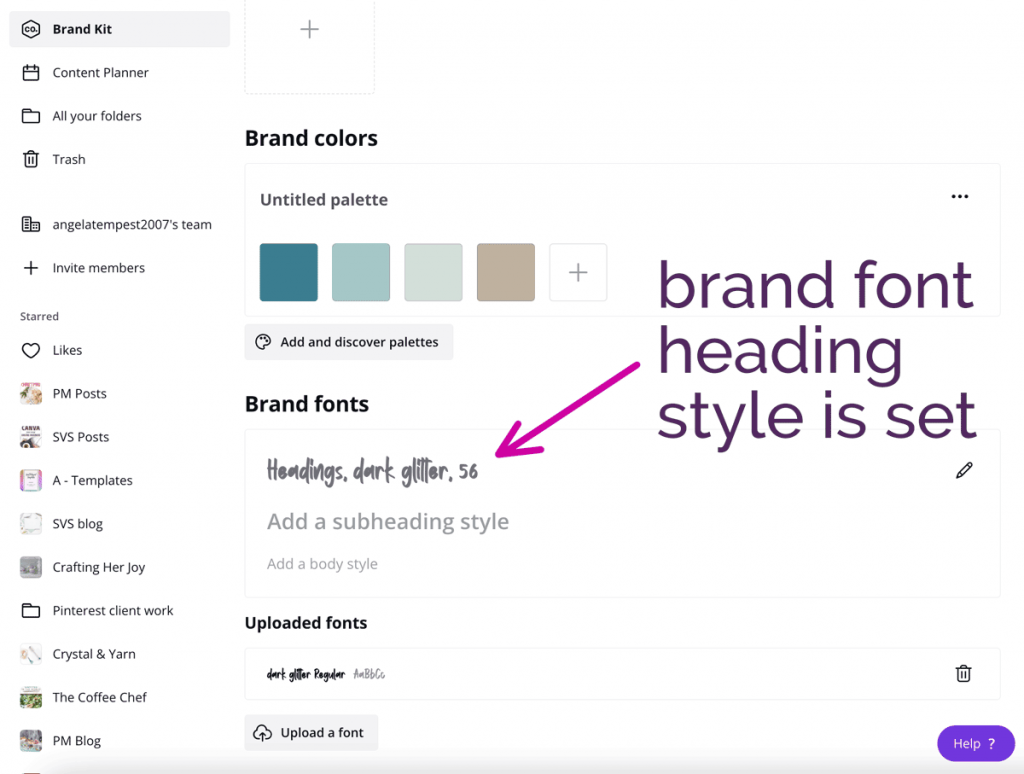This screenshot has height=774, width=1024.
Task: Click the PM Posts thumbnail
Action: [30, 393]
